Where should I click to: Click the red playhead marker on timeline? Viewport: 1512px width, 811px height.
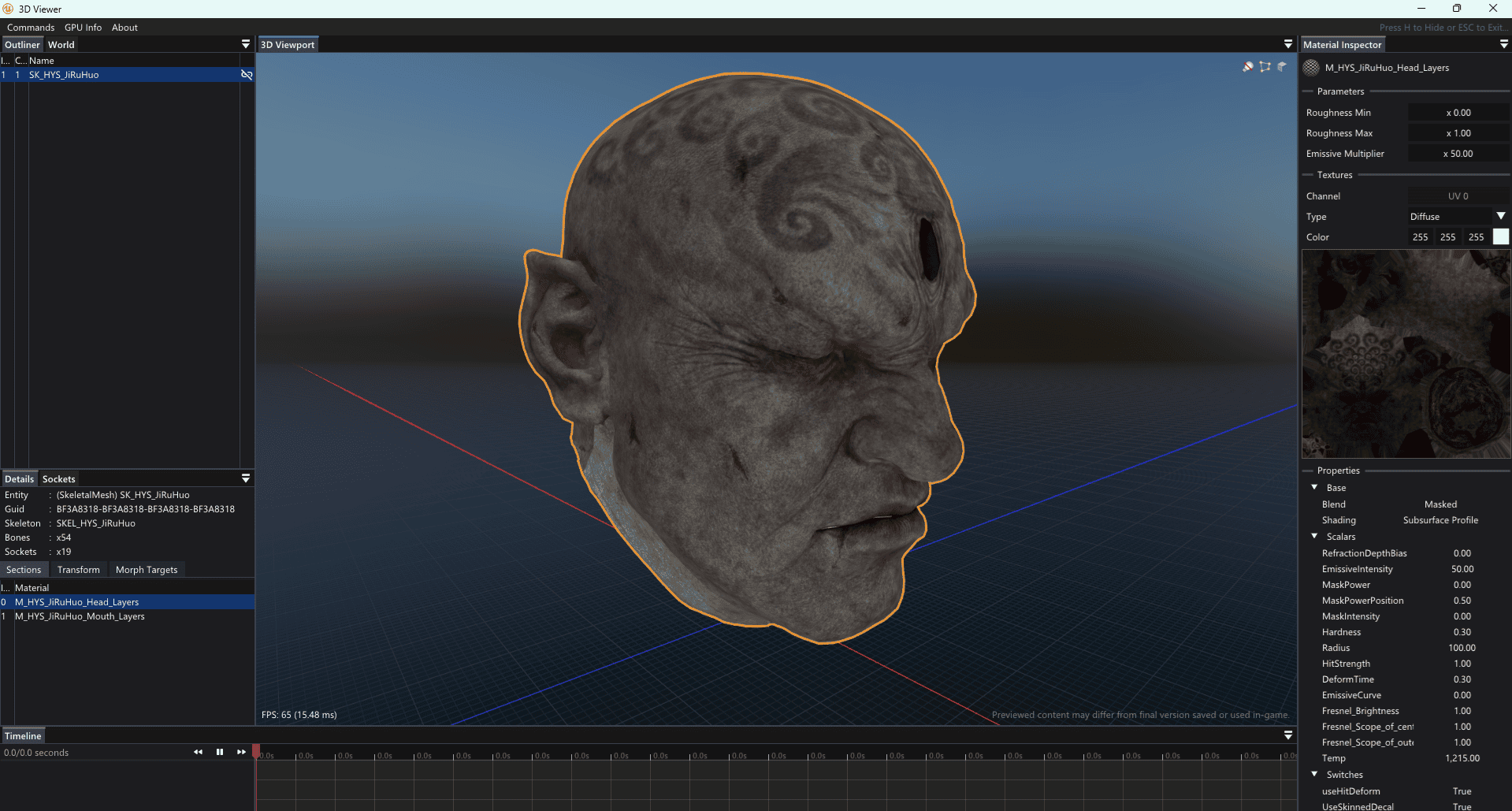coord(256,750)
